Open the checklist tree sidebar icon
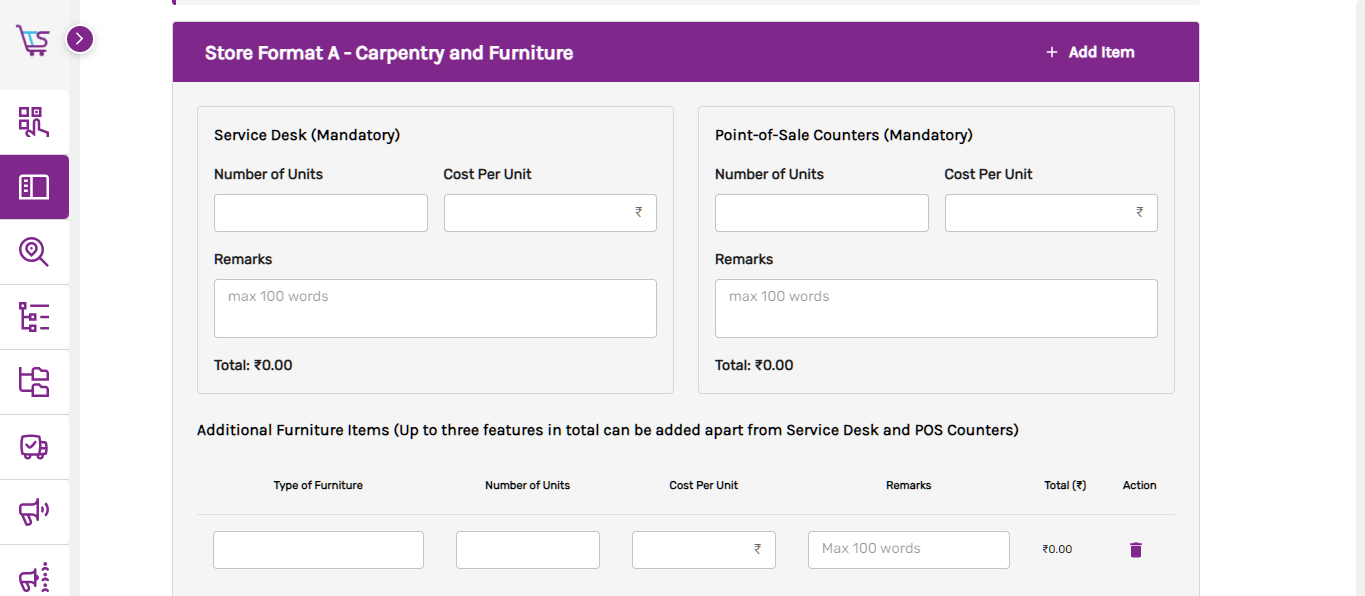Image resolution: width=1365 pixels, height=596 pixels. coord(34,317)
